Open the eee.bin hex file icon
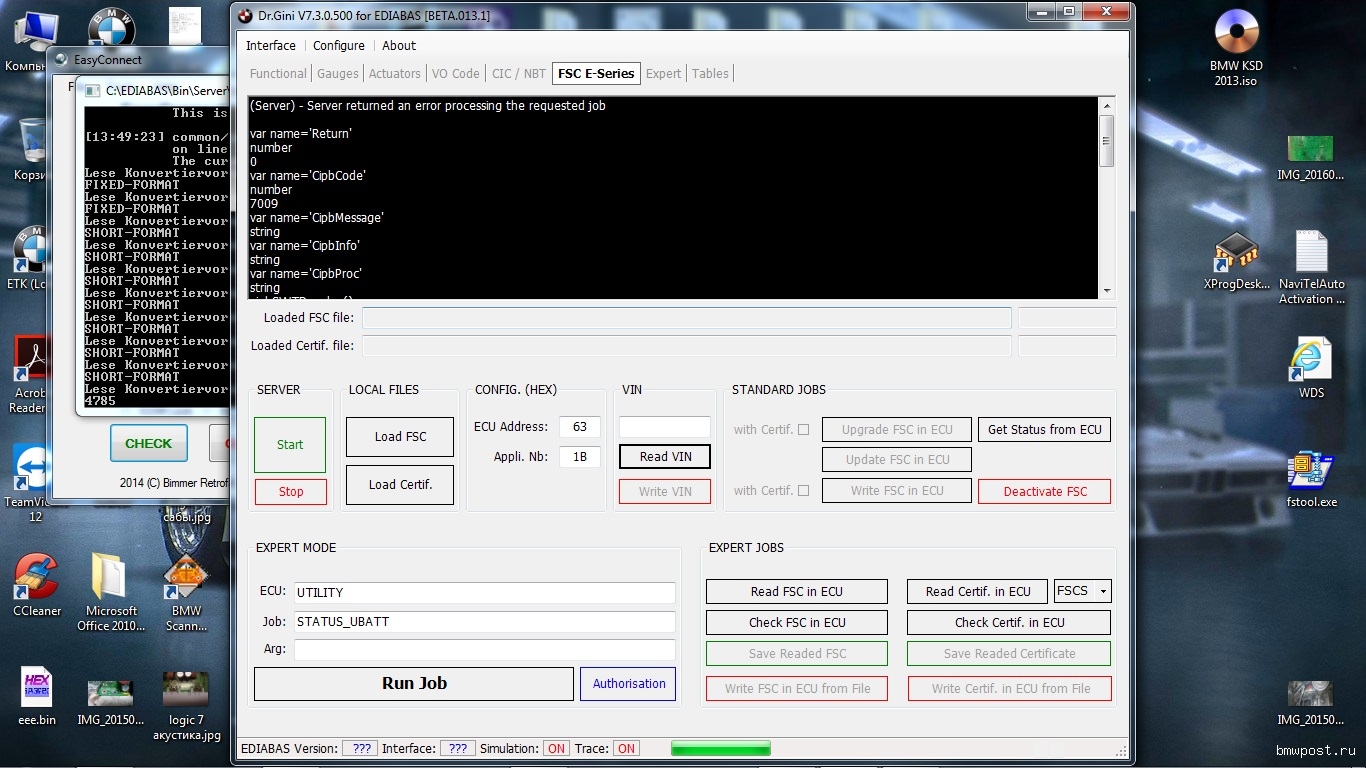The width and height of the screenshot is (1366, 768). click(37, 688)
